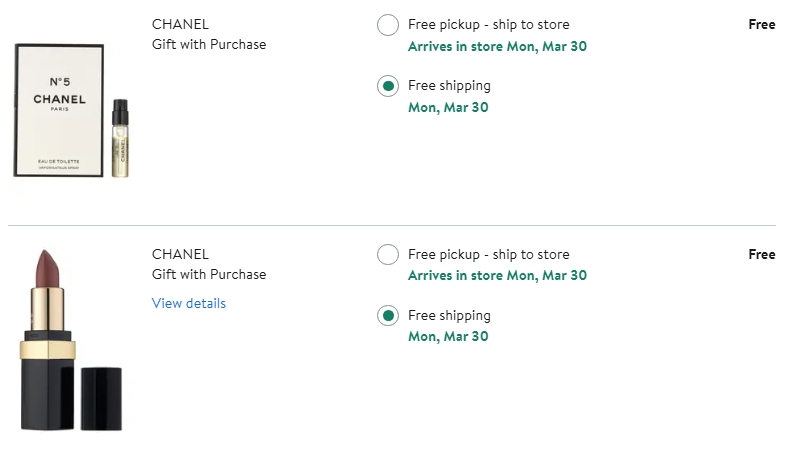785x452 pixels.
Task: Select free shipping radio for perfume sample
Action: (388, 86)
